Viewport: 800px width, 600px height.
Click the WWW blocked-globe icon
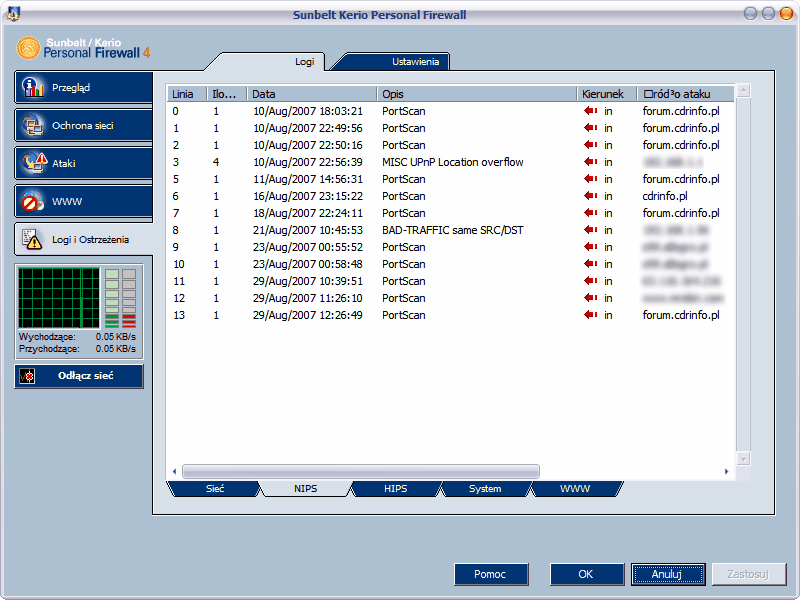[x=33, y=202]
